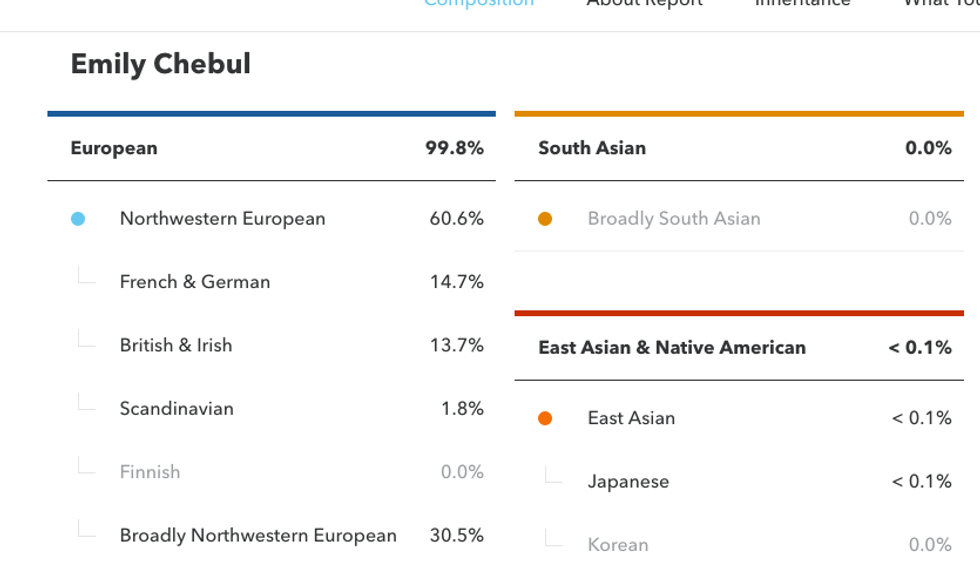Screen dimensions: 980x566
Task: Select Broadly Northwestern European entry
Action: coord(258,535)
